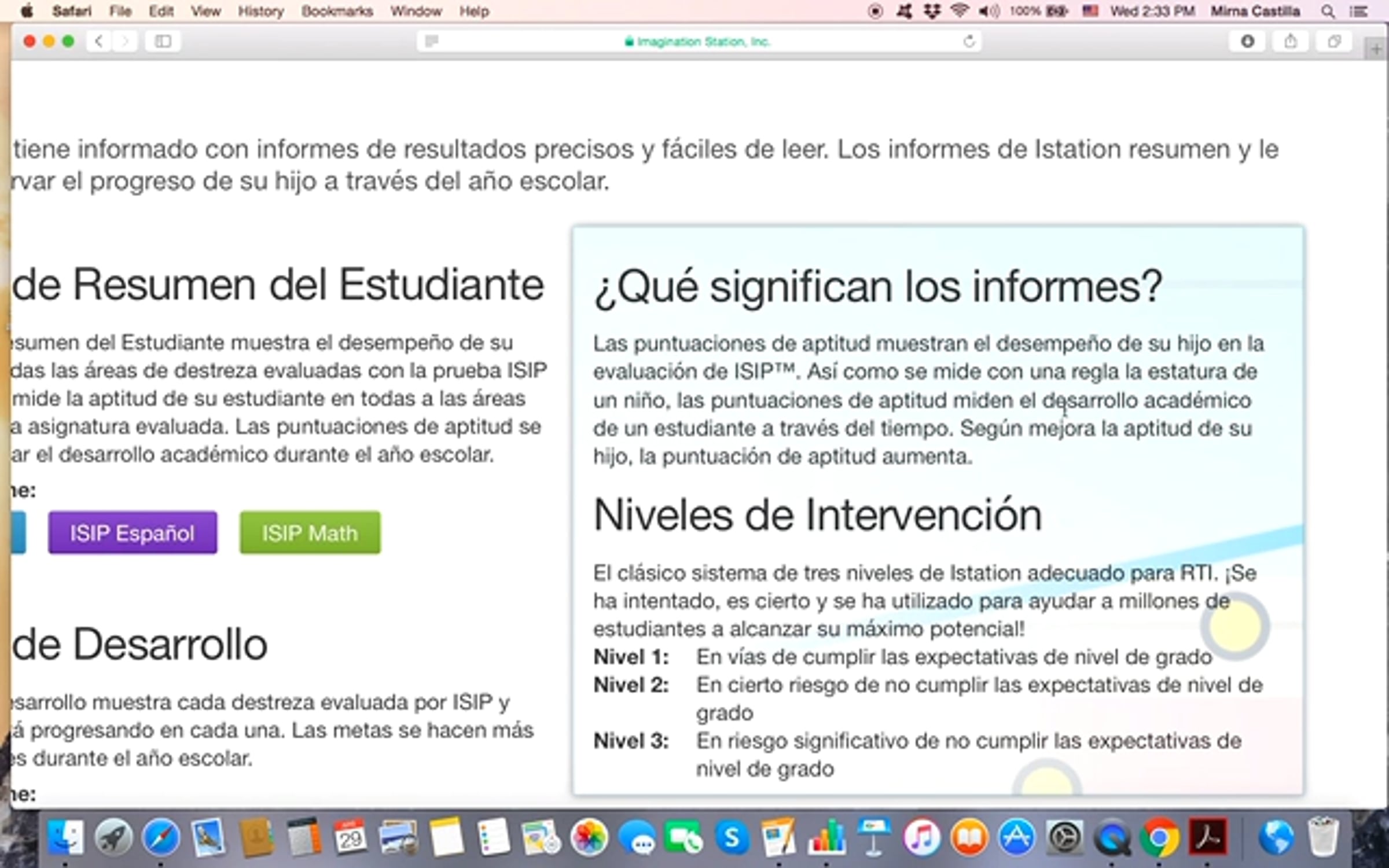Show the Safari sidebar
Screen dimensions: 1389x868
(163, 41)
